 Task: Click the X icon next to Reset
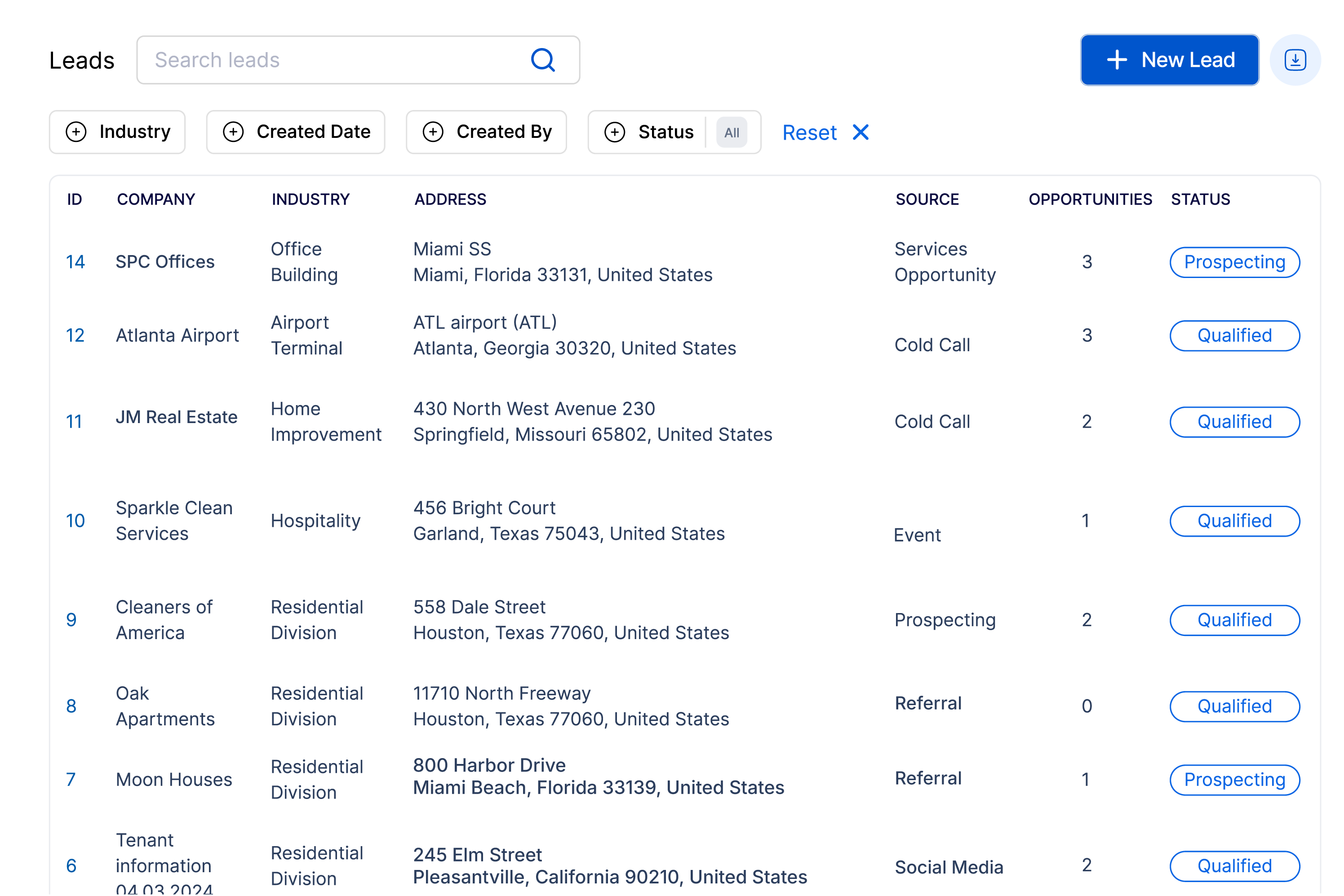pyautogui.click(x=861, y=132)
